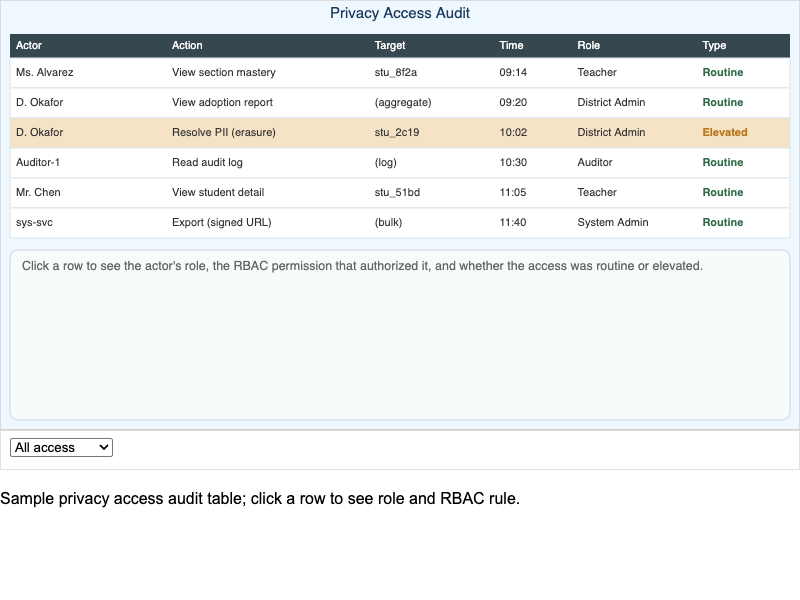
Task: Click the (log) target cell
Action: pos(385,162)
